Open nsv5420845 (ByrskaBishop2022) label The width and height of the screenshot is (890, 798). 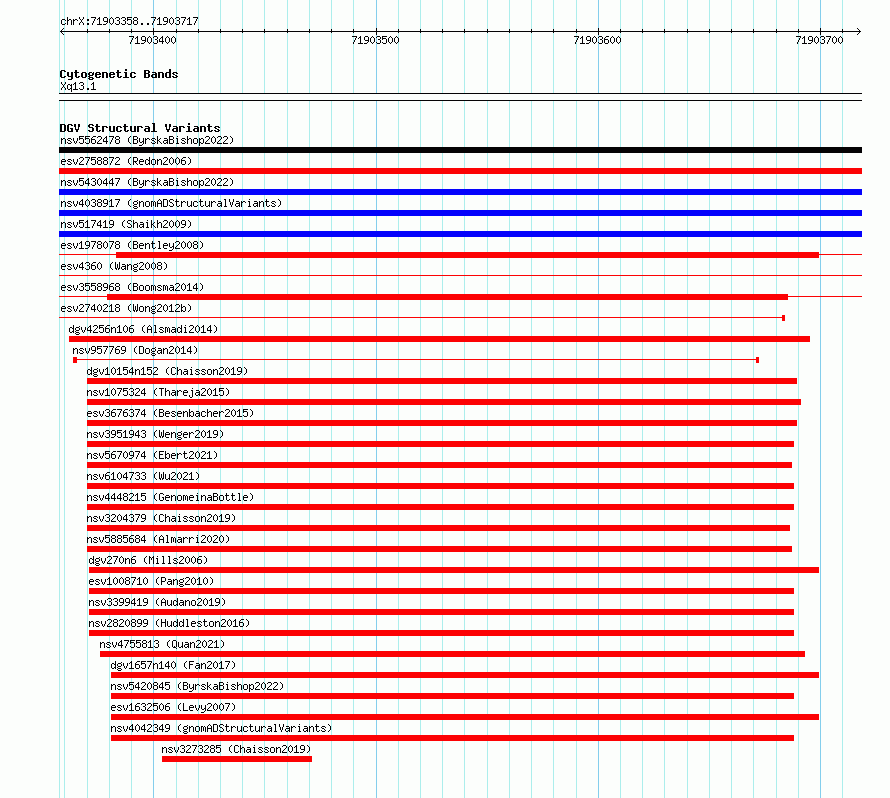tap(197, 686)
